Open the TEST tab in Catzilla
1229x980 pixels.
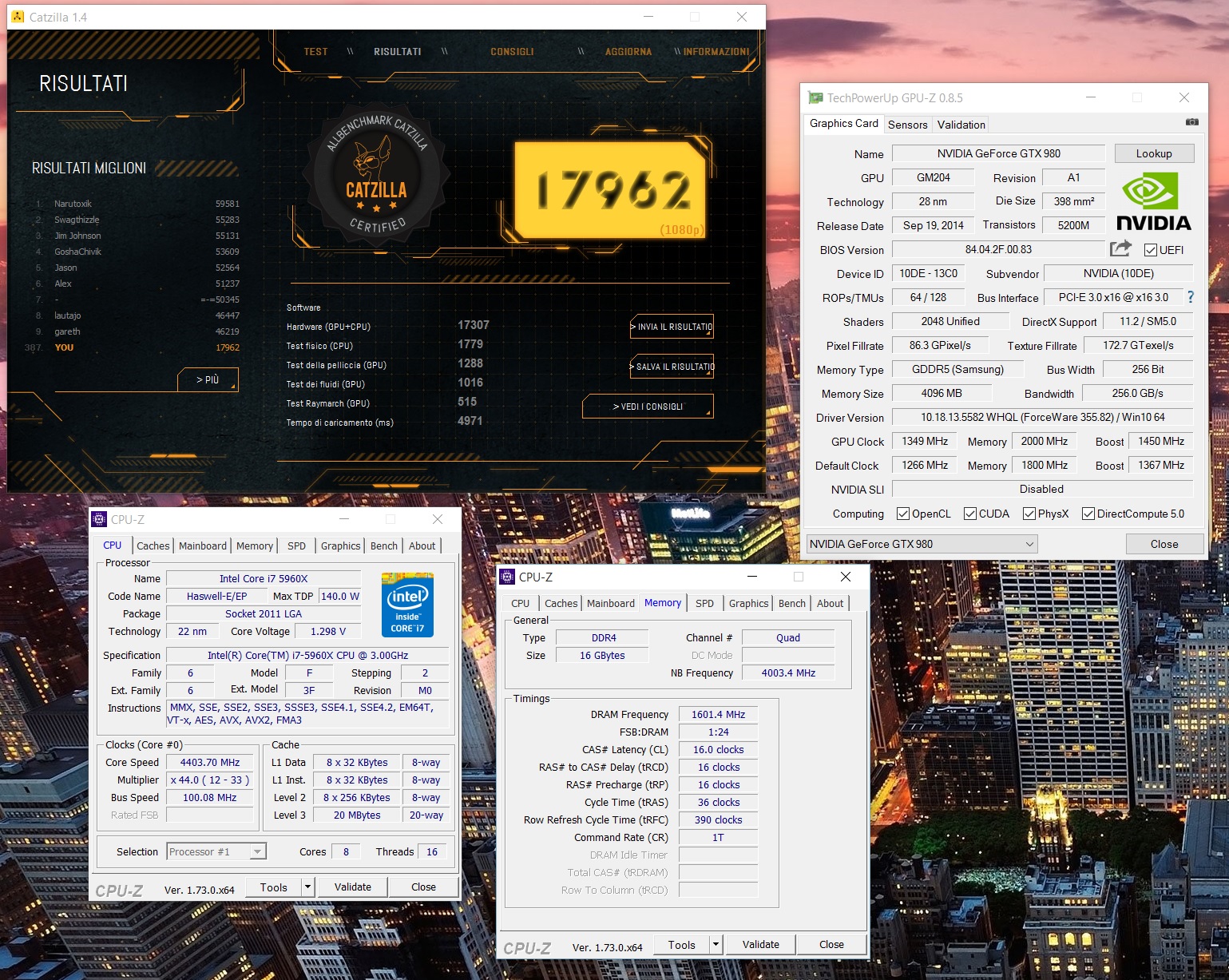point(315,52)
